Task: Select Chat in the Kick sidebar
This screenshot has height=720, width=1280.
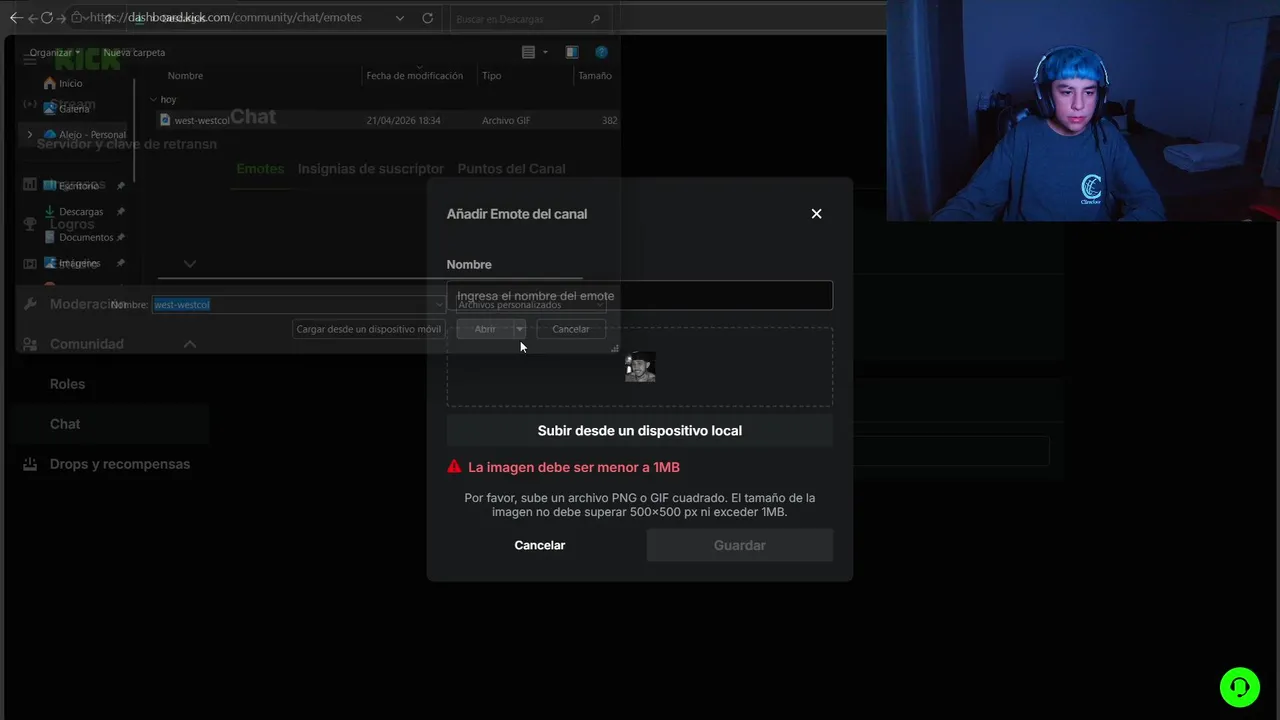Action: tap(65, 424)
